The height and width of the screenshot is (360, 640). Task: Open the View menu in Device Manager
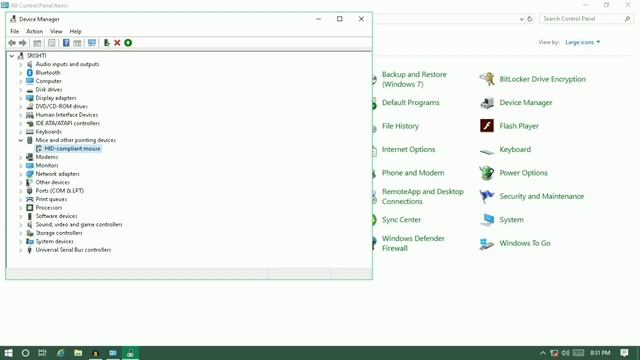click(x=56, y=31)
